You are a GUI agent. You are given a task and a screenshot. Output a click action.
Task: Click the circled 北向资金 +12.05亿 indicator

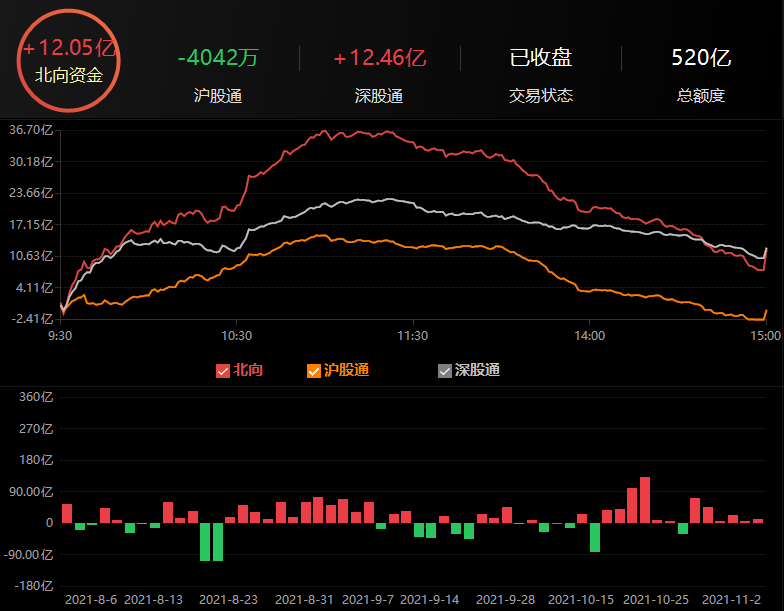pyautogui.click(x=69, y=61)
